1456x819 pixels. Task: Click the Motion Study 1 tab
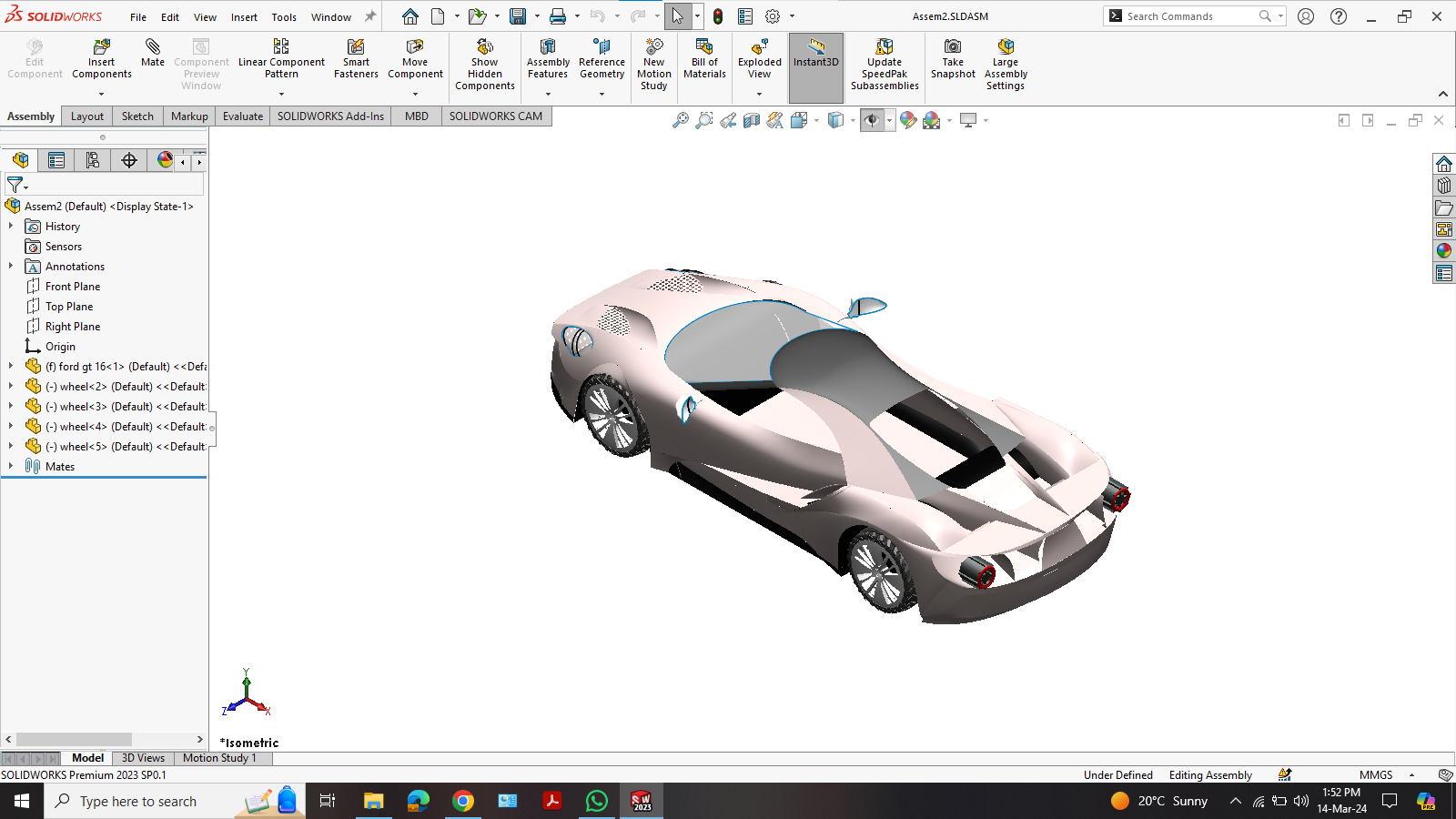pyautogui.click(x=219, y=758)
